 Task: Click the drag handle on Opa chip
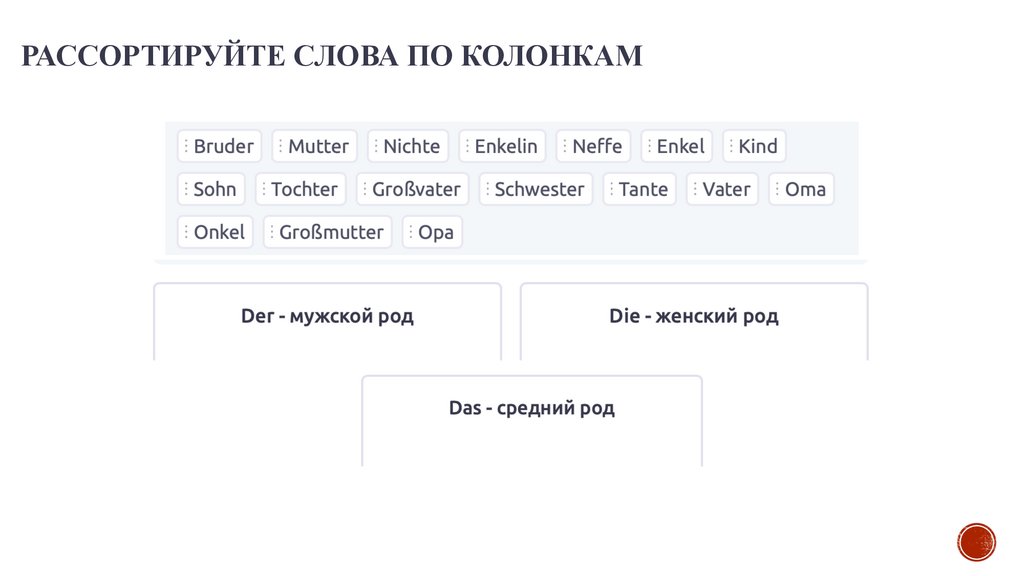click(411, 232)
